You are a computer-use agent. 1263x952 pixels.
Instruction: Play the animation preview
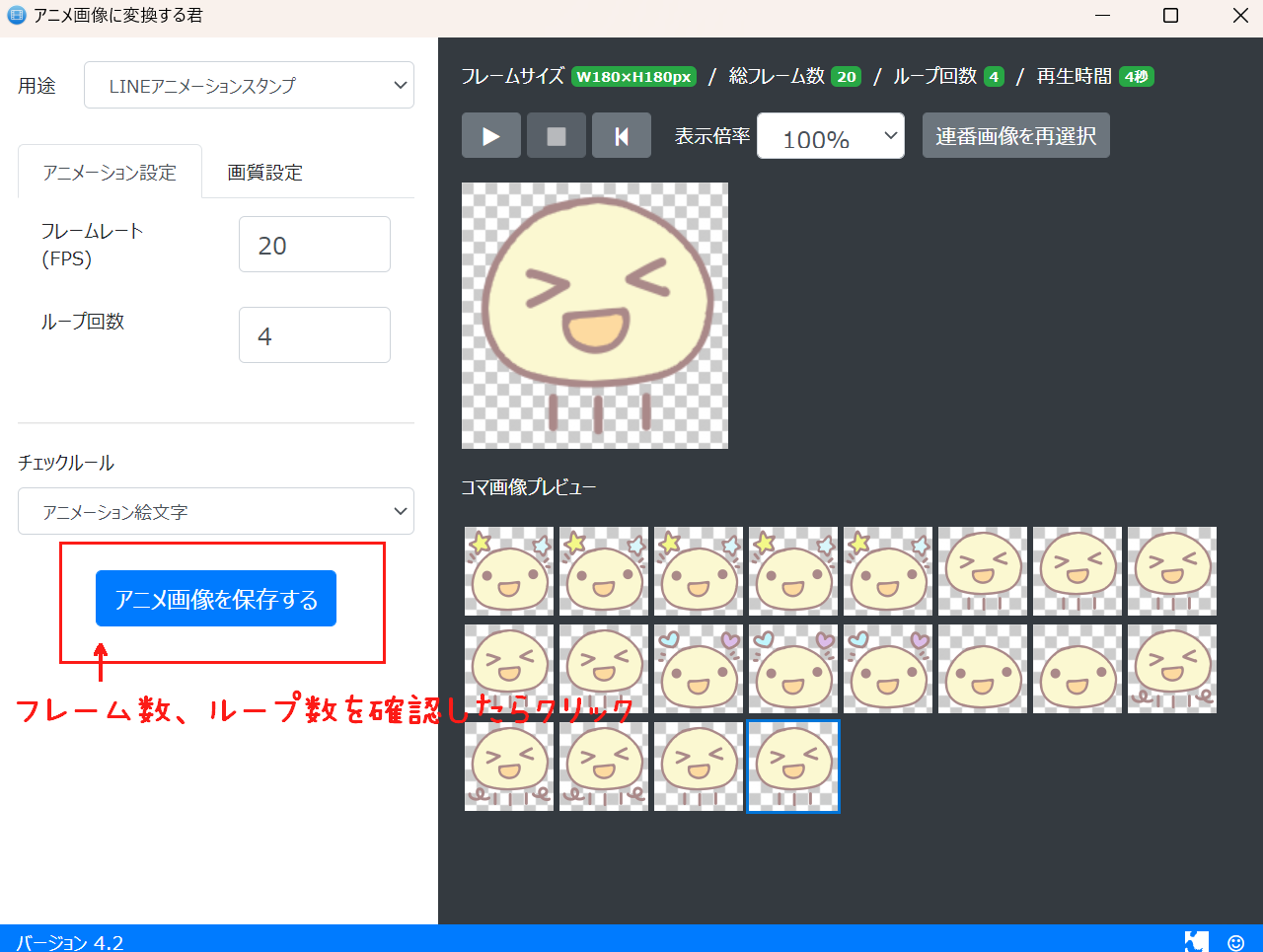click(x=490, y=135)
